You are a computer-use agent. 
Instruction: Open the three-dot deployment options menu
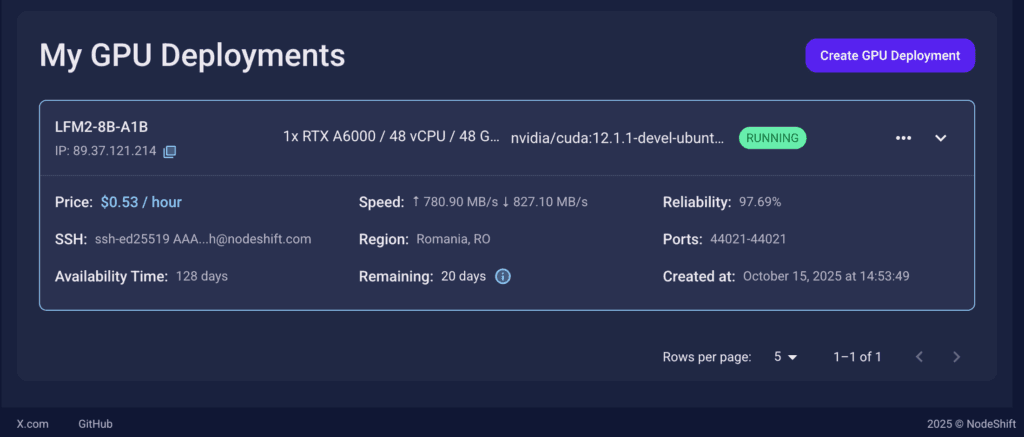click(x=903, y=138)
